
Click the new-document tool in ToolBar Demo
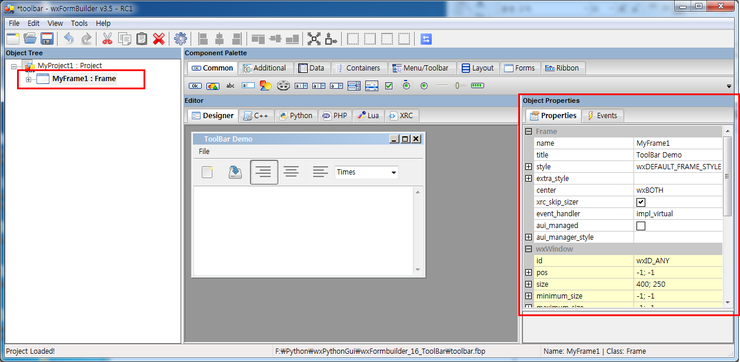207,172
